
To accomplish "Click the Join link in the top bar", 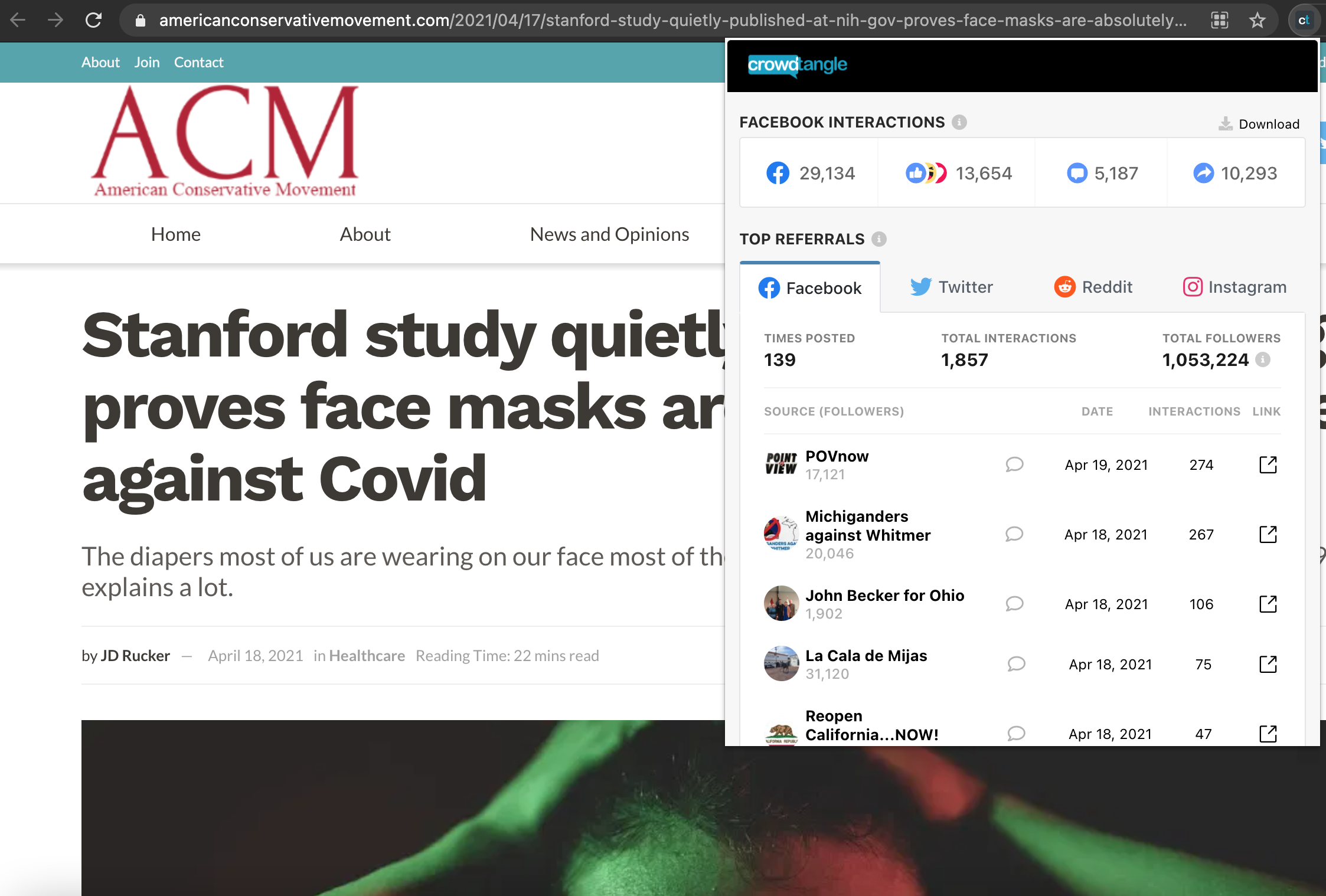I will (147, 62).
